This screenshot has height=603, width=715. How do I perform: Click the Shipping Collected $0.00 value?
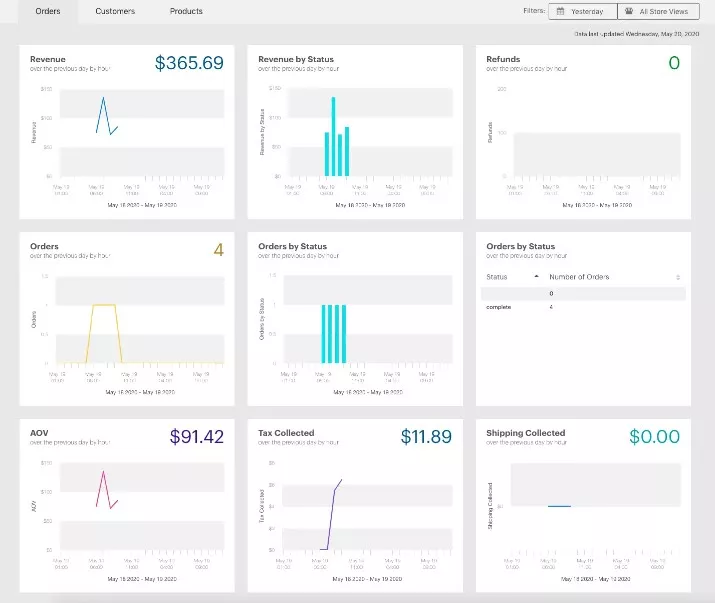pyautogui.click(x=654, y=437)
